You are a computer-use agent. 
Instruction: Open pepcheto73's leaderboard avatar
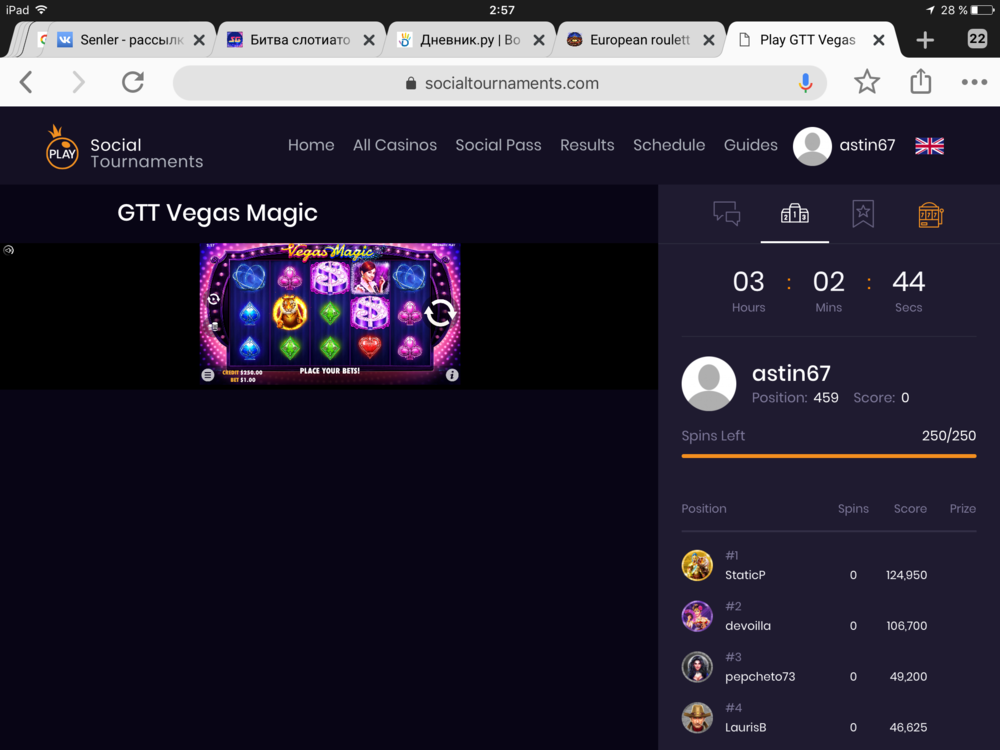[x=697, y=667]
